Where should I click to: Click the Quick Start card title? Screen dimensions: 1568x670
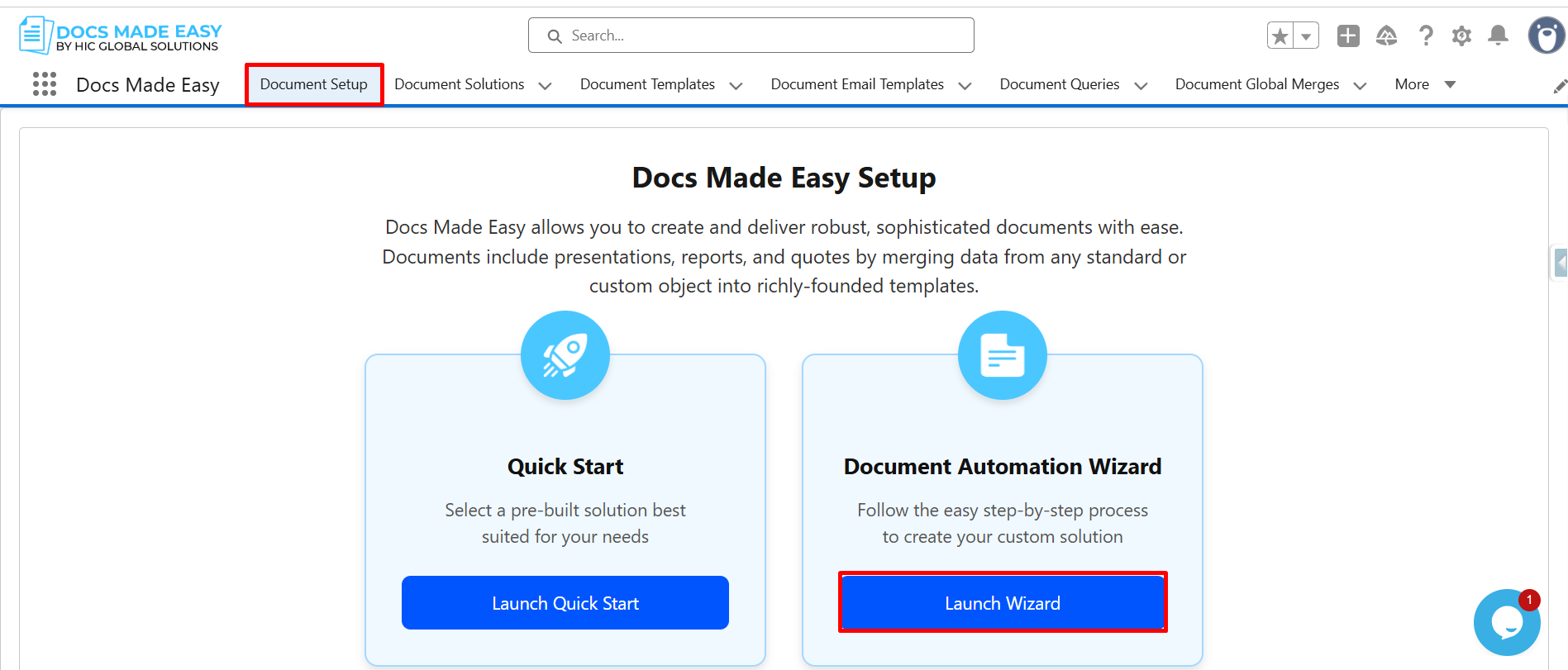[x=565, y=467]
